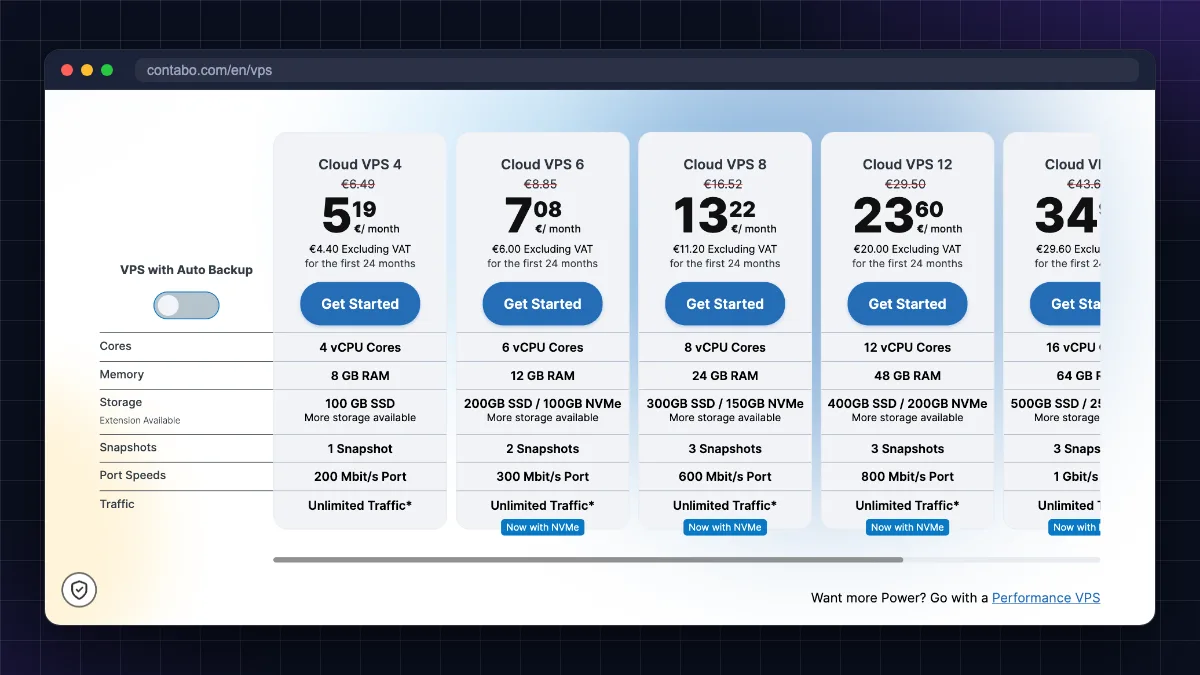Click the Memory row label
The image size is (1200, 675).
click(x=121, y=374)
